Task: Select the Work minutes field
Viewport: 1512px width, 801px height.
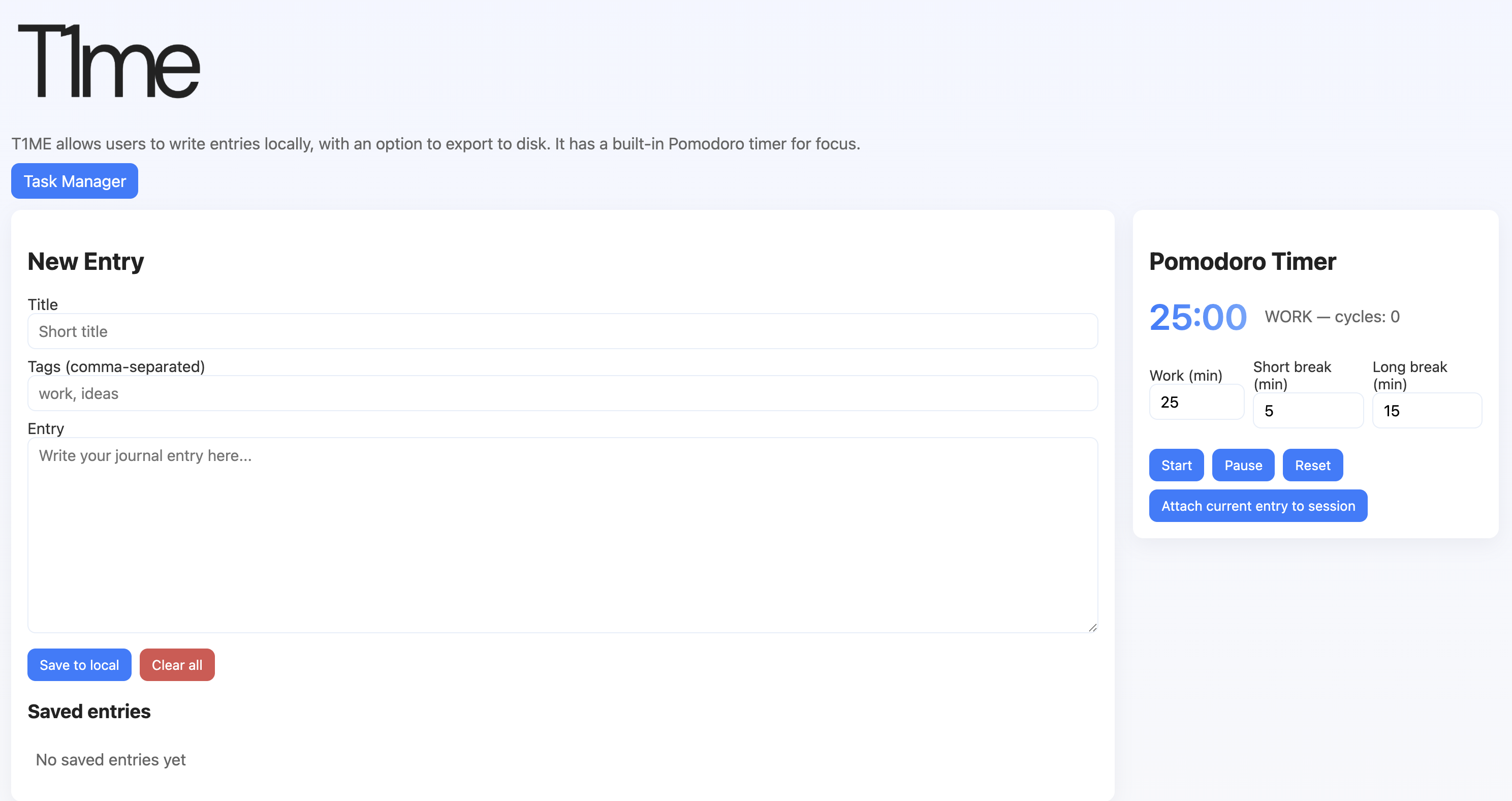Action: click(1195, 402)
